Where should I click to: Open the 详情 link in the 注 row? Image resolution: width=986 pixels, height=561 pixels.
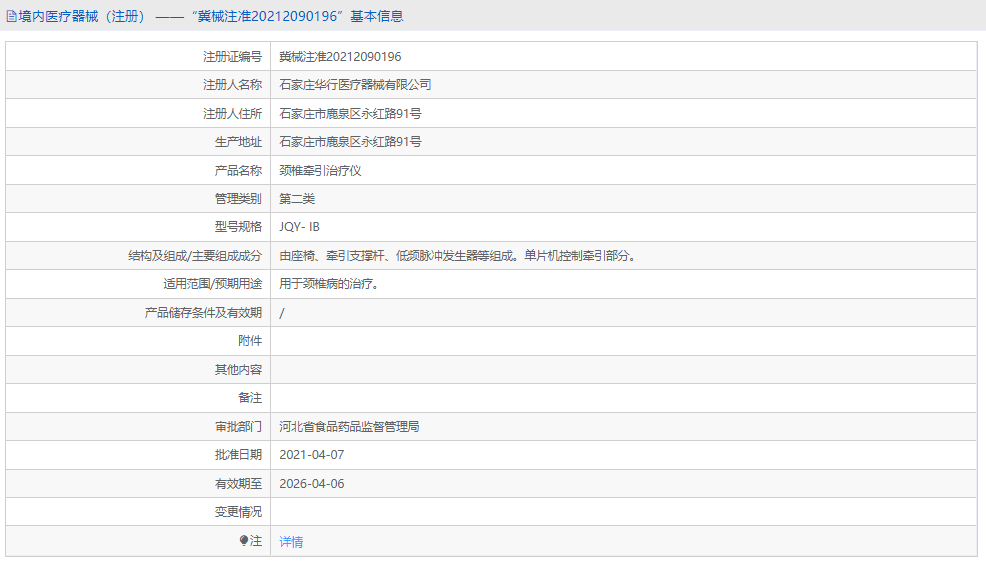point(291,542)
